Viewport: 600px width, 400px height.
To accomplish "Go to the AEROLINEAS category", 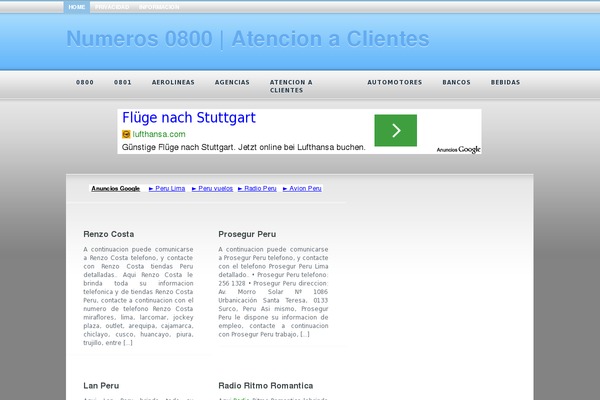I will click(173, 82).
